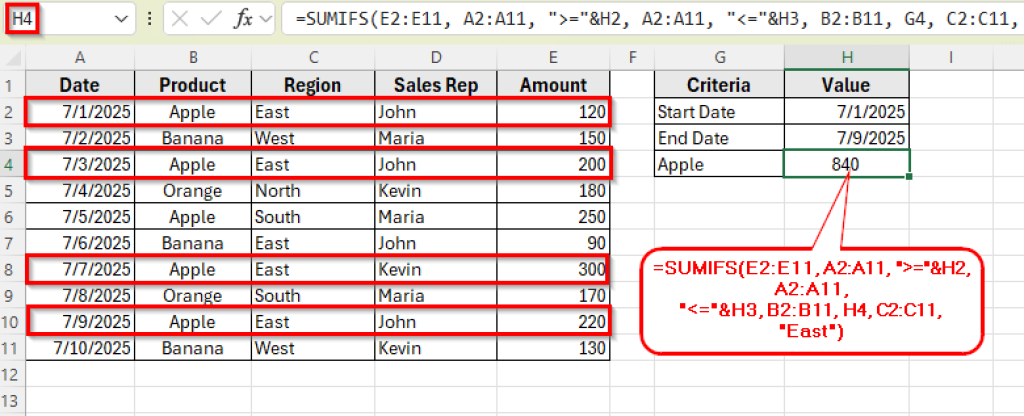Image resolution: width=1024 pixels, height=416 pixels.
Task: Open the Name Box dropdown arrow
Action: tap(122, 19)
